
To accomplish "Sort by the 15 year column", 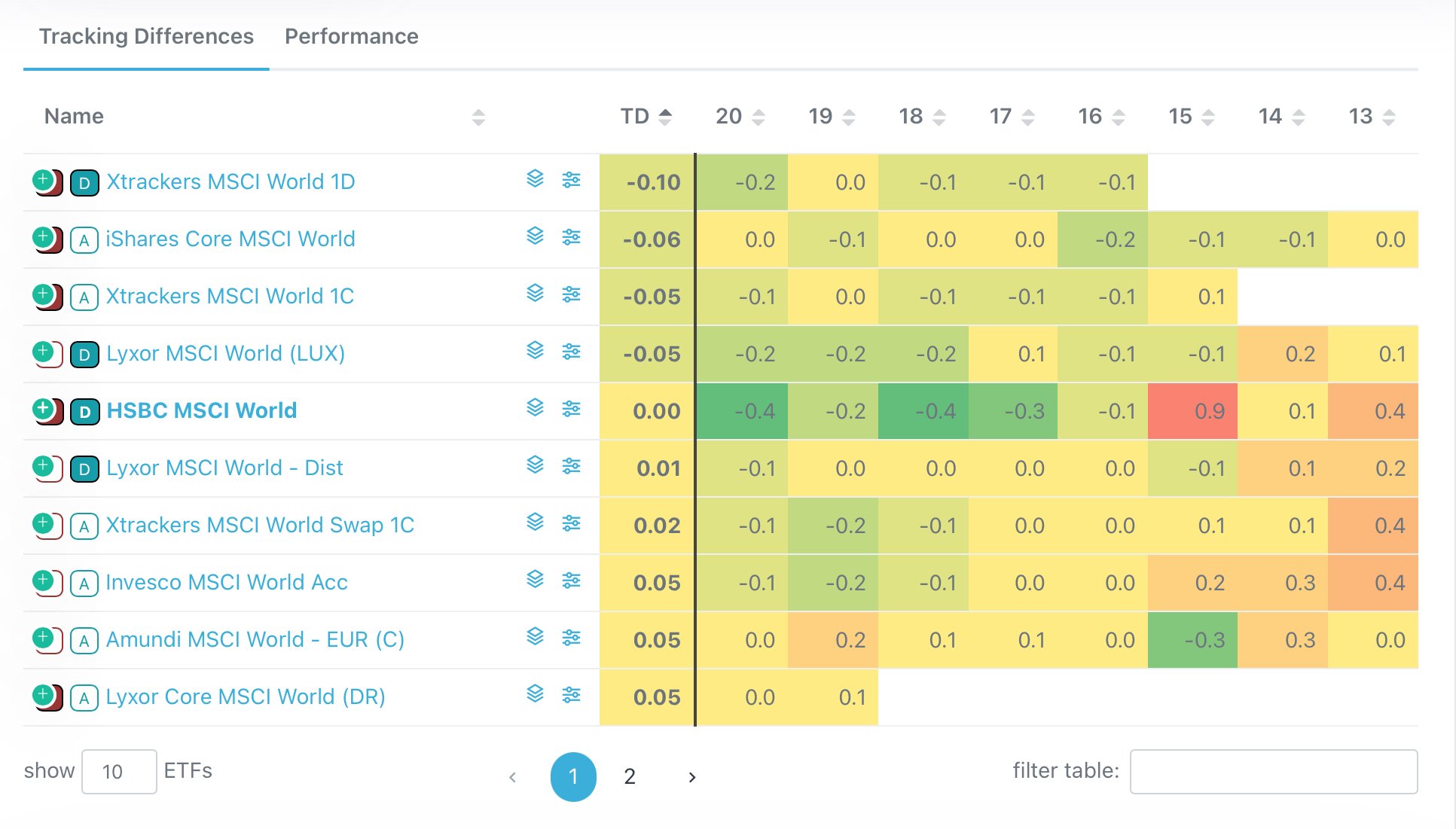I will [1190, 116].
